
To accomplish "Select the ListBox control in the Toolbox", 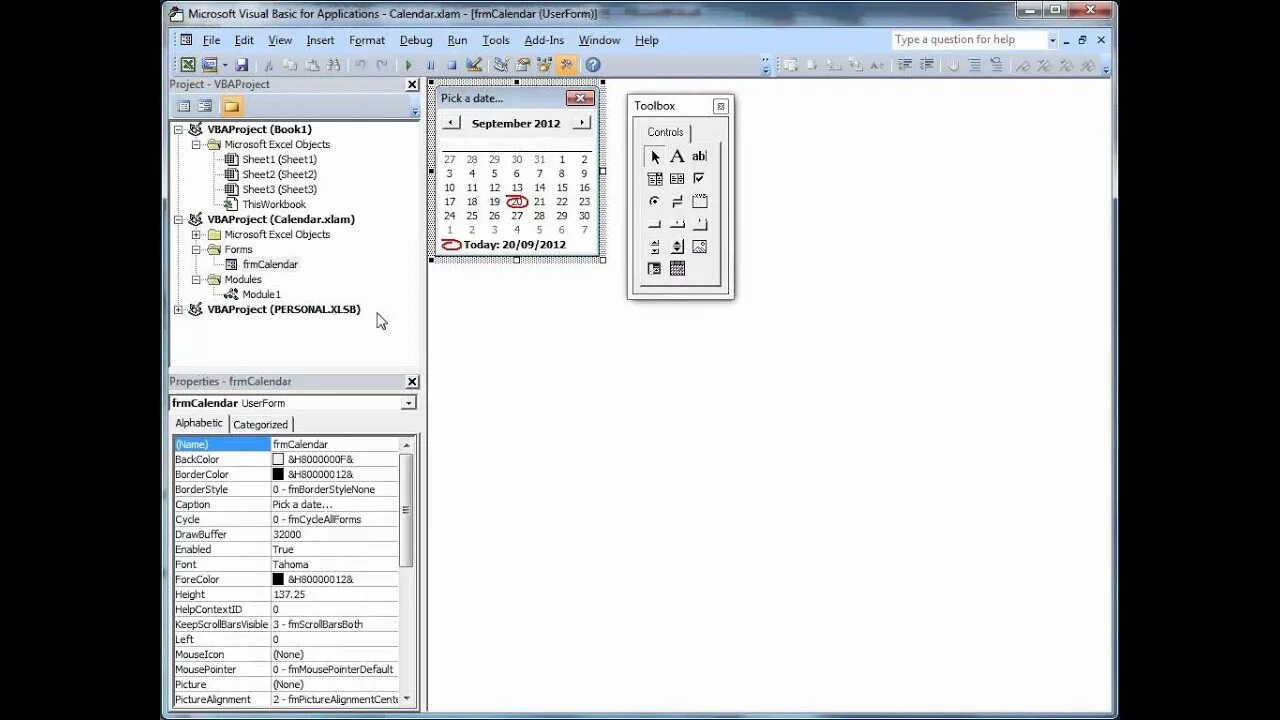I will pos(677,179).
